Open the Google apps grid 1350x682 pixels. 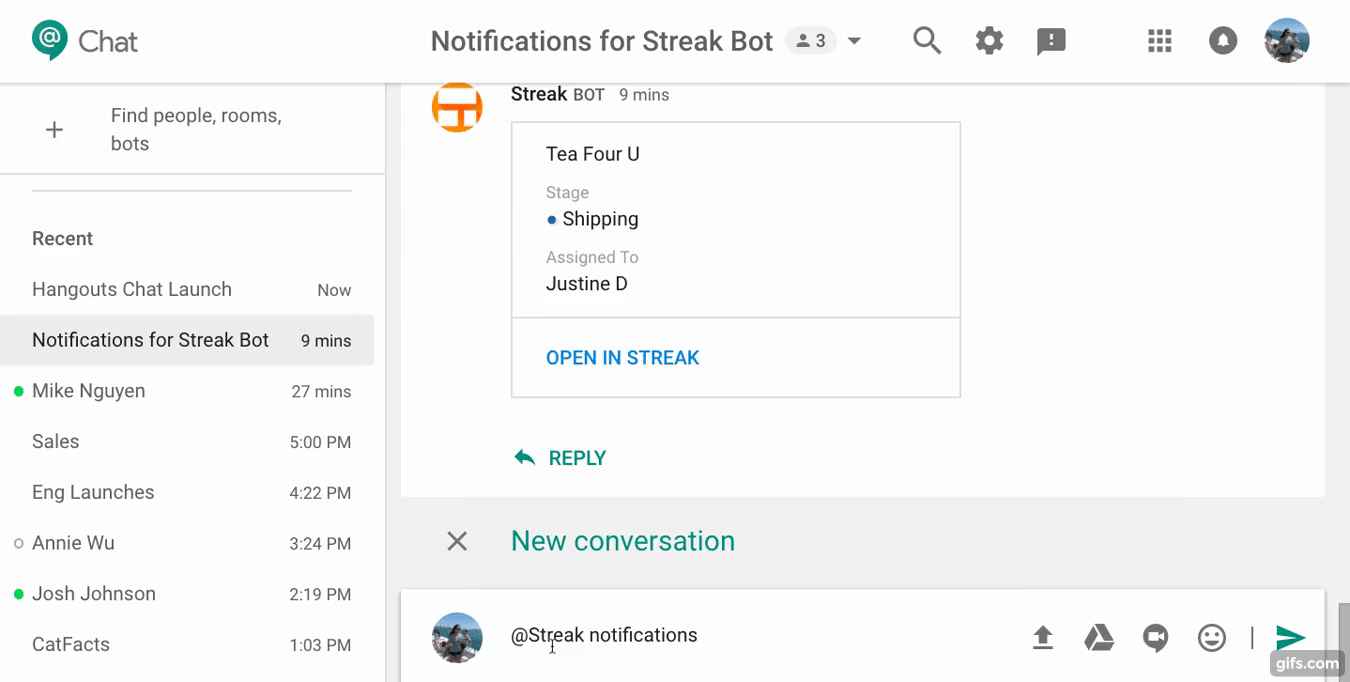[x=1160, y=41]
